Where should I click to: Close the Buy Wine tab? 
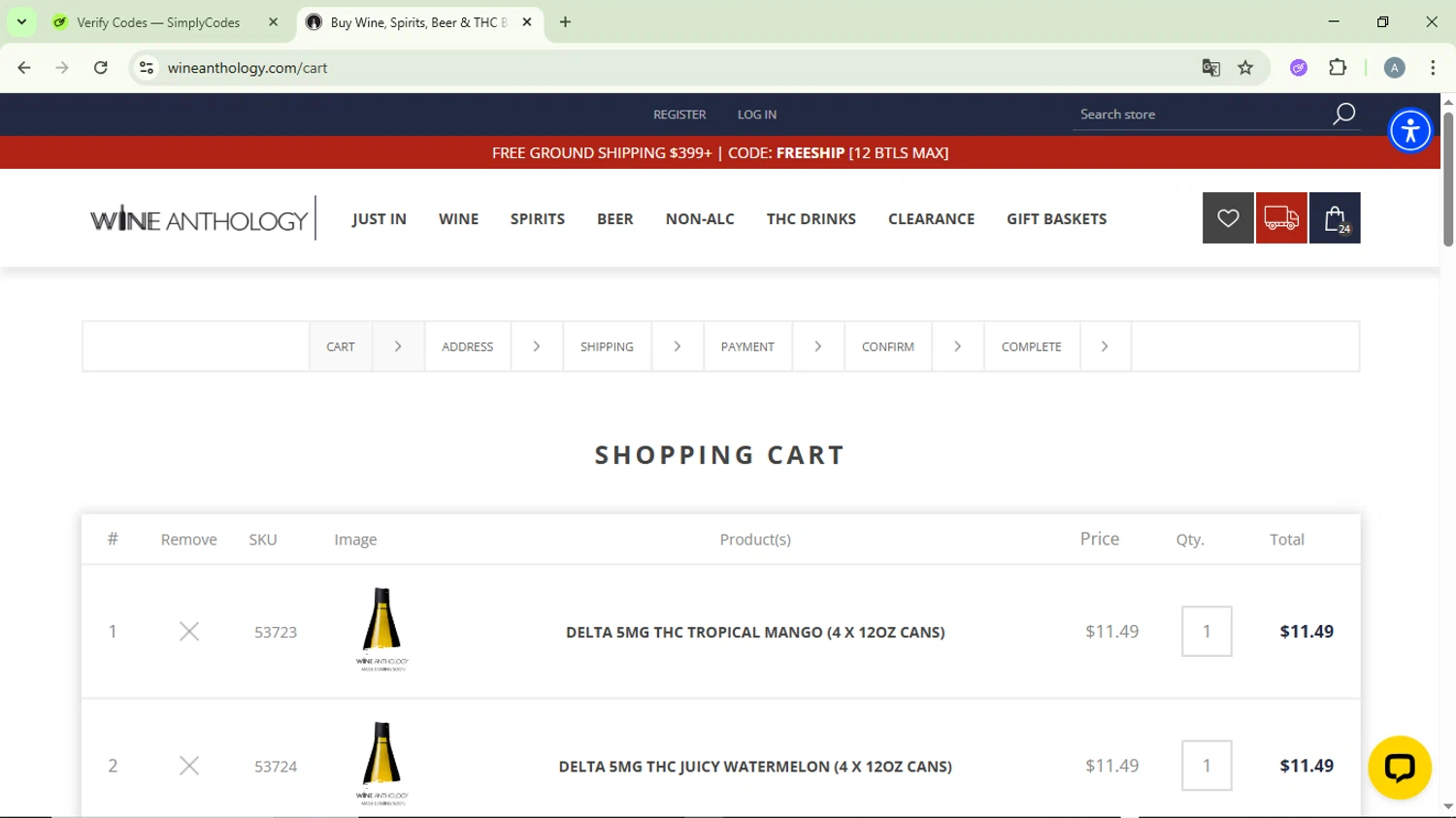tap(527, 22)
